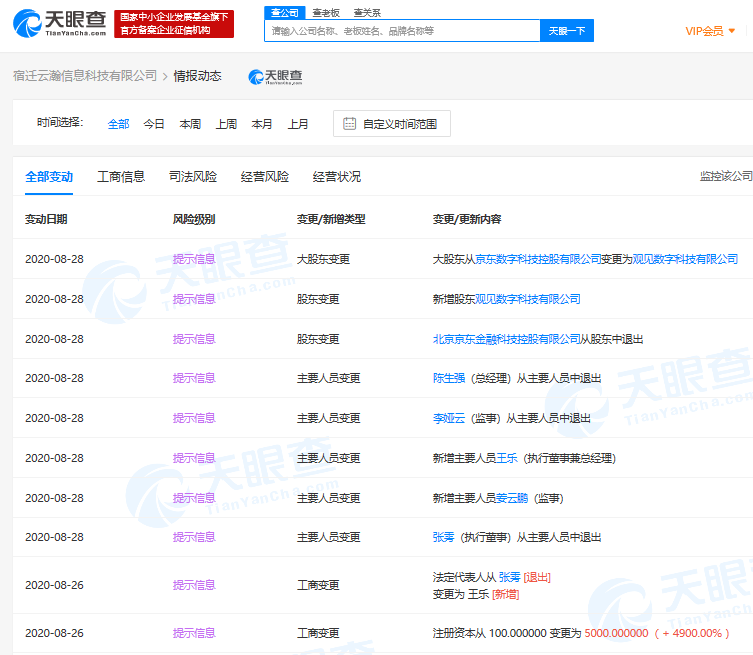Click the 情报动态 breadcrumb text

click(197, 76)
